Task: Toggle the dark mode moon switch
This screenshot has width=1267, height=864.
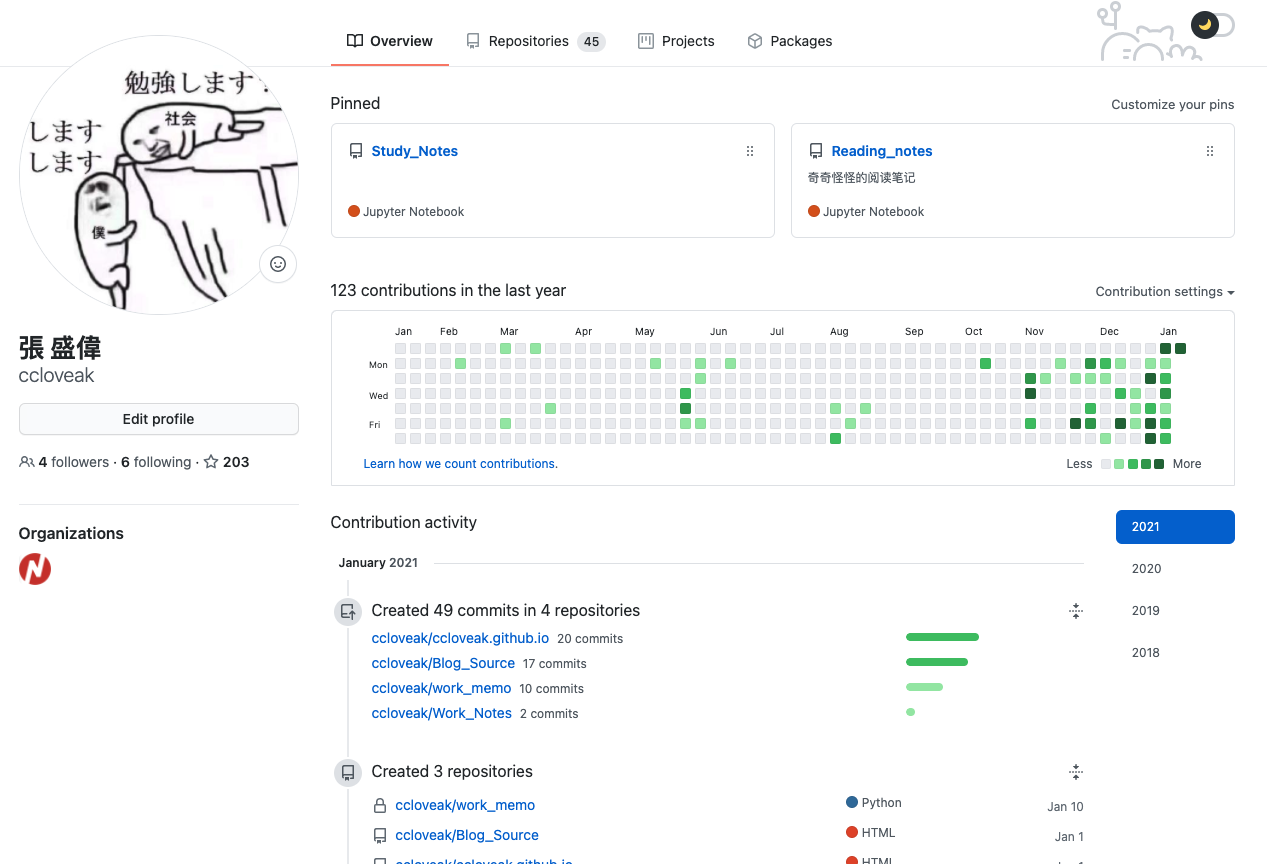Action: point(1211,25)
